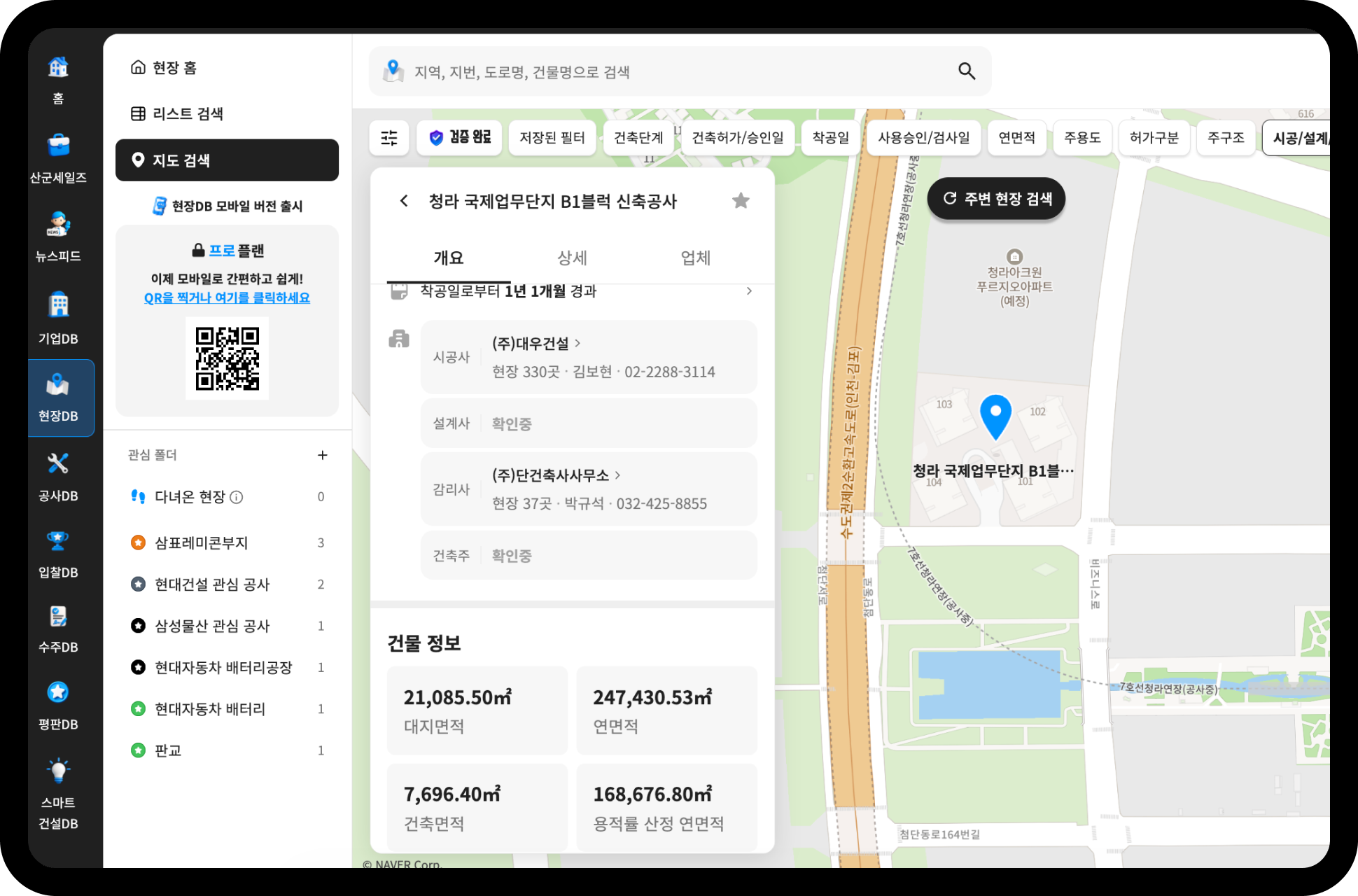Click the 청라 국제업무단지 B1블럭 신축공사 title
The width and height of the screenshot is (1358, 896).
click(552, 202)
